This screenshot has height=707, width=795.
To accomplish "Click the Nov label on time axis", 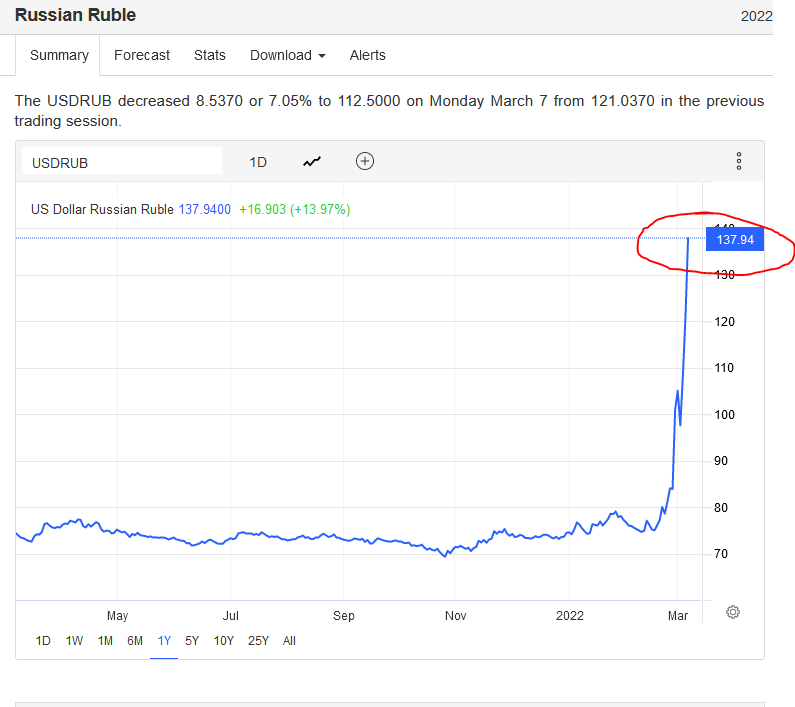I will click(455, 616).
